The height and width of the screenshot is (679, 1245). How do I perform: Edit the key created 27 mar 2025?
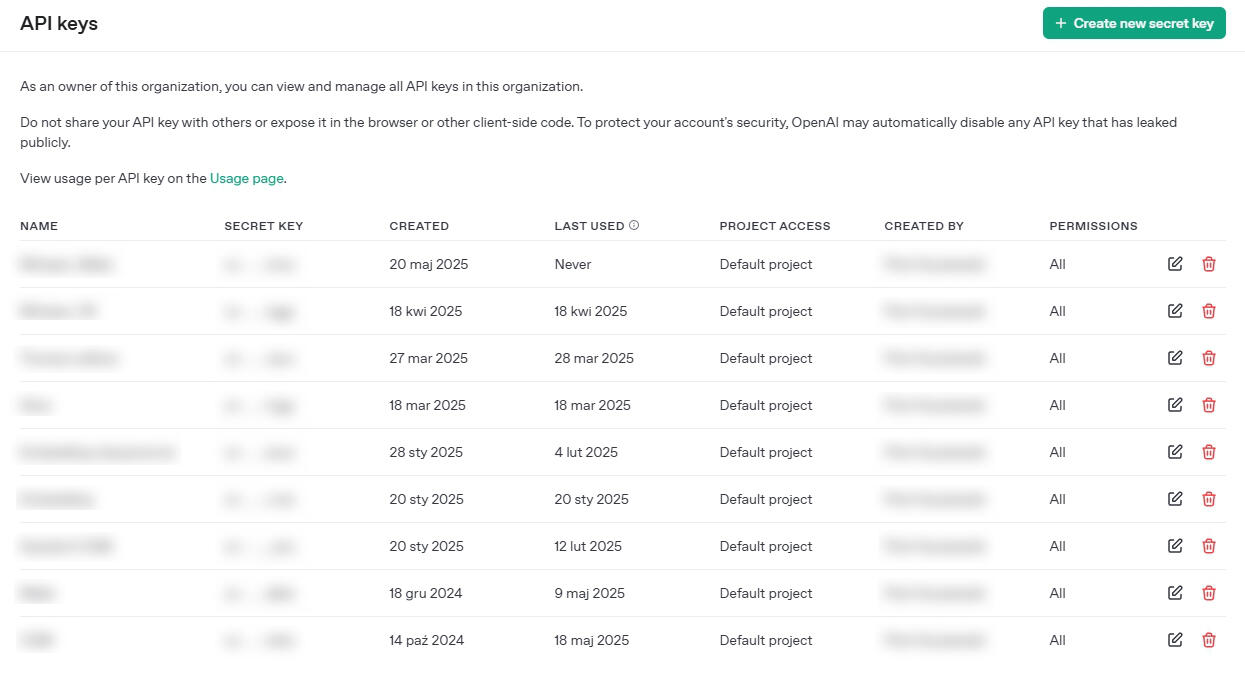[x=1175, y=358]
